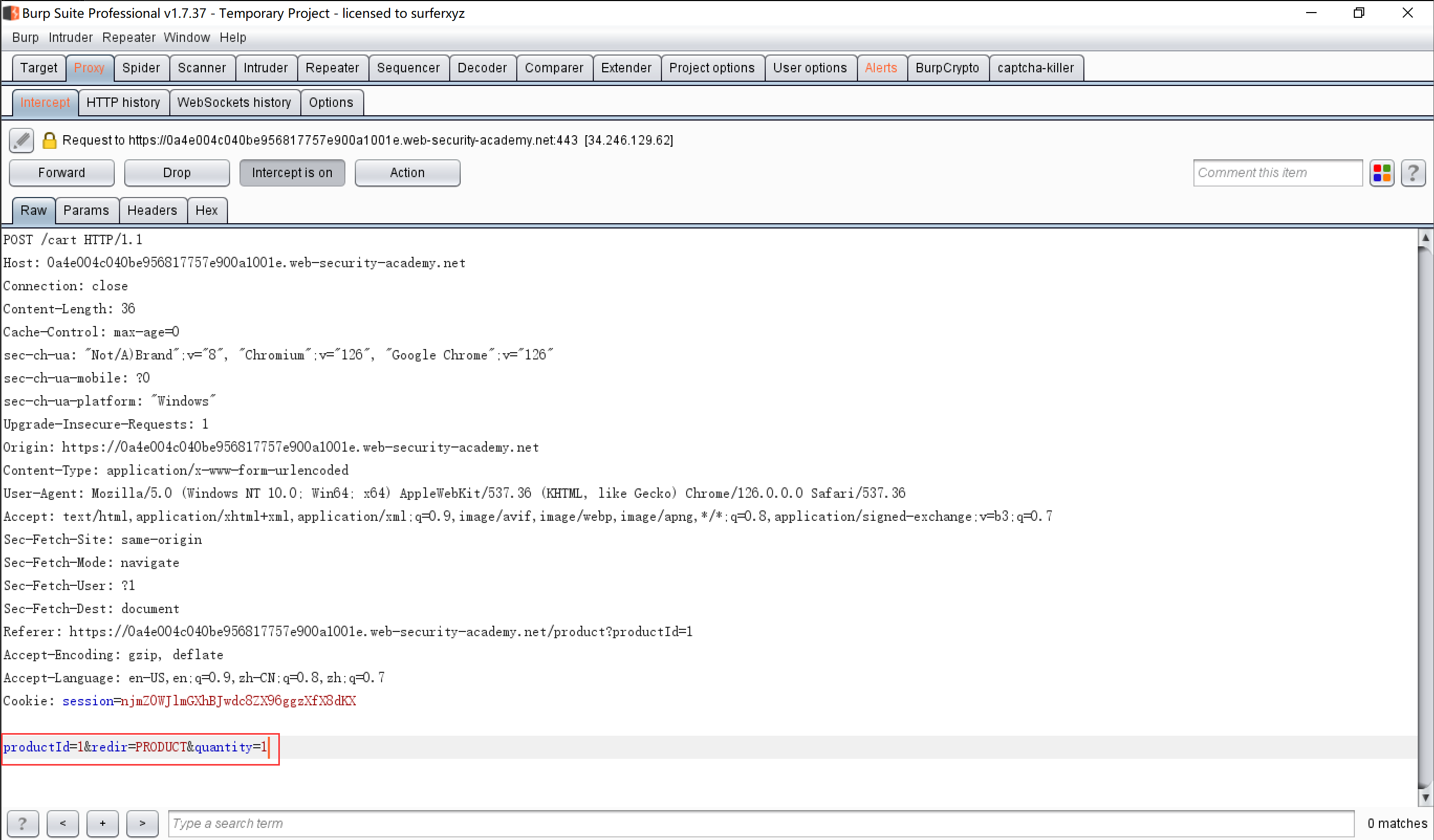Switch to the Params tab view
The height and width of the screenshot is (840, 1434).
tap(86, 210)
